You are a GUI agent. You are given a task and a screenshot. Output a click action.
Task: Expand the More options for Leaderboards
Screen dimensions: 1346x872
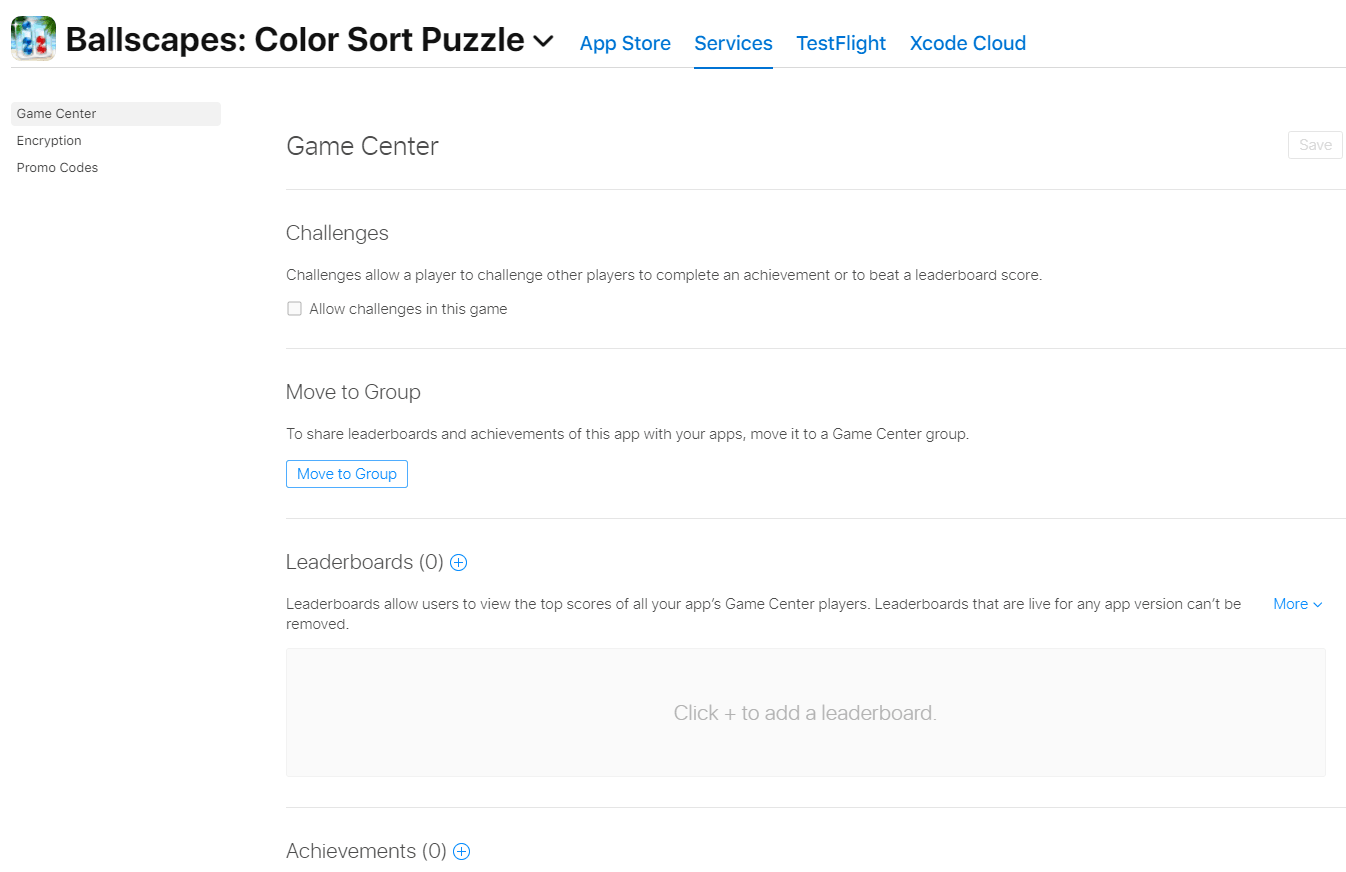point(1296,604)
